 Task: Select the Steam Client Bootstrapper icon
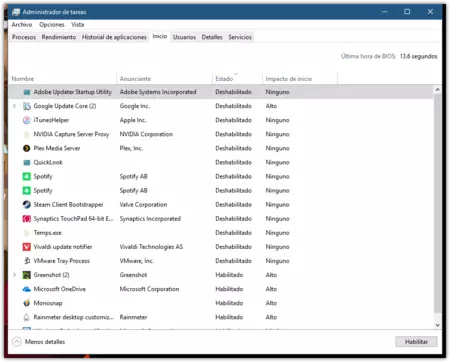point(27,205)
